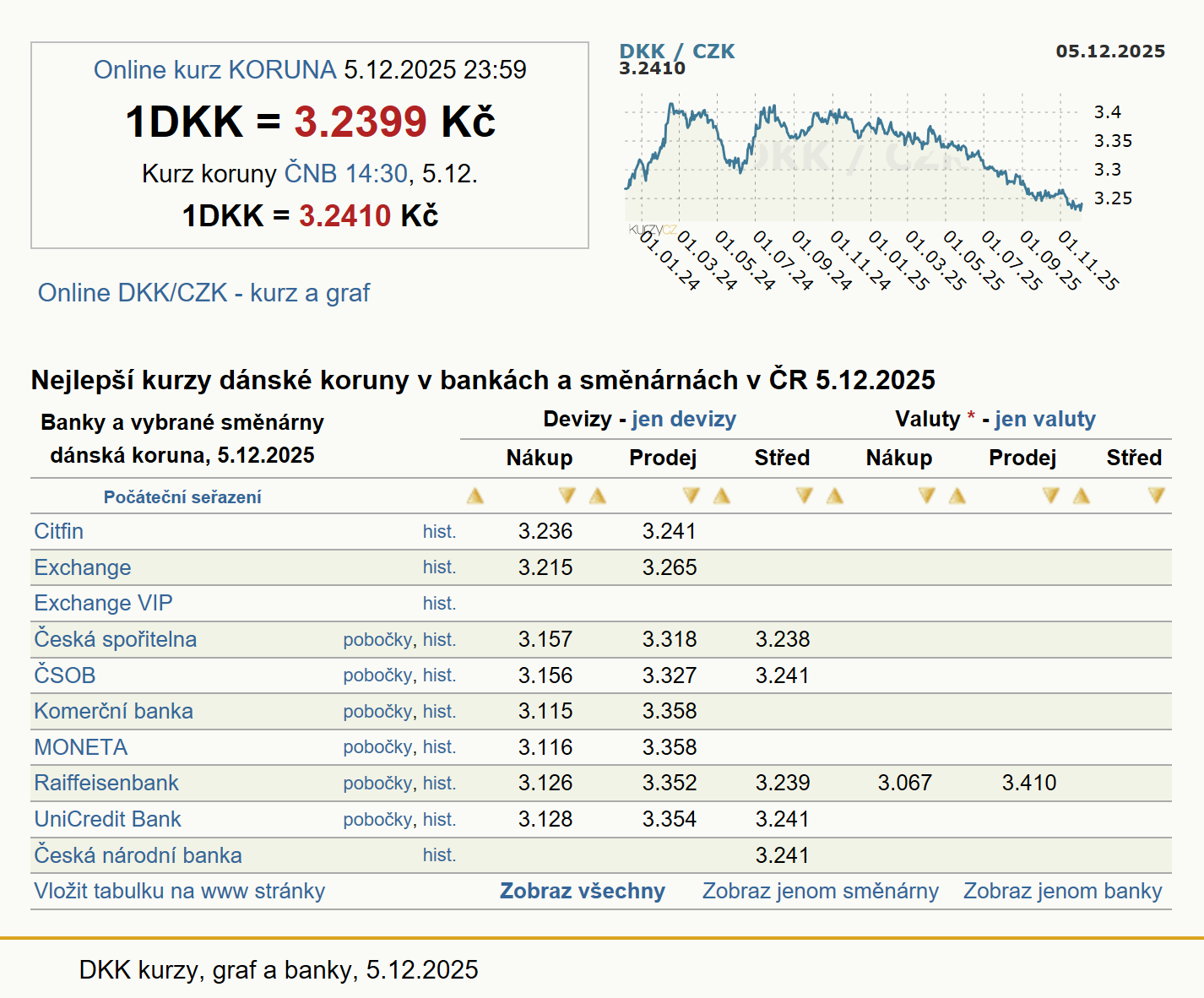Sort Valuty Prodej column descending
Image resolution: width=1204 pixels, height=998 pixels.
pos(1050,496)
